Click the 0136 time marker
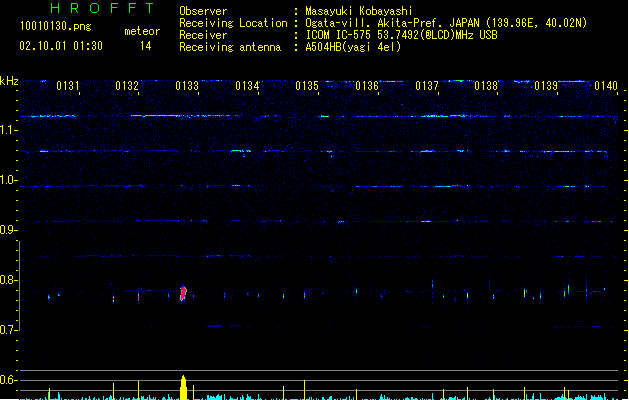Viewport: 629px width, 400px height. tap(367, 86)
